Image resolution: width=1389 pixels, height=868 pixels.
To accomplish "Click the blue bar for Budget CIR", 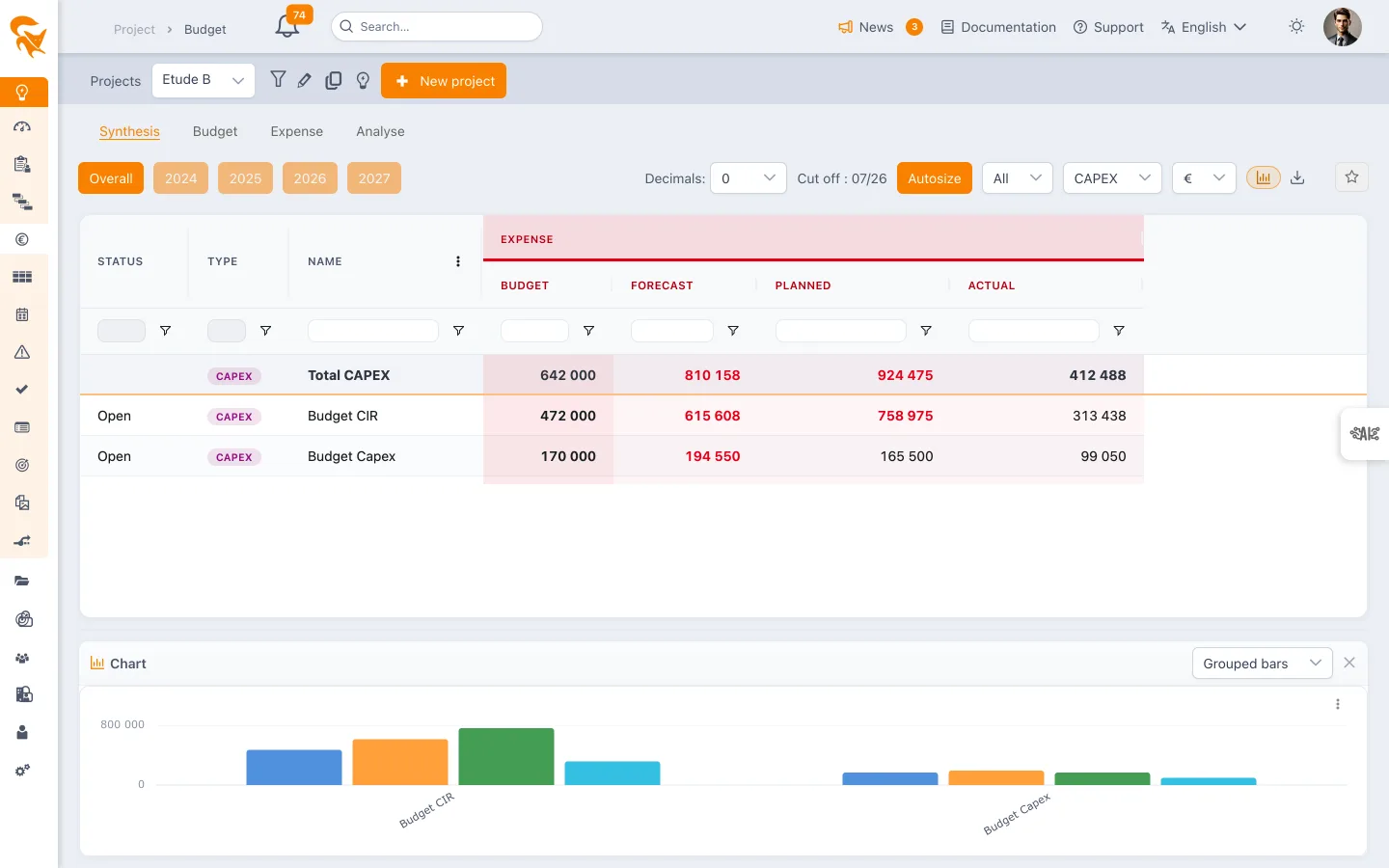I will click(x=294, y=768).
